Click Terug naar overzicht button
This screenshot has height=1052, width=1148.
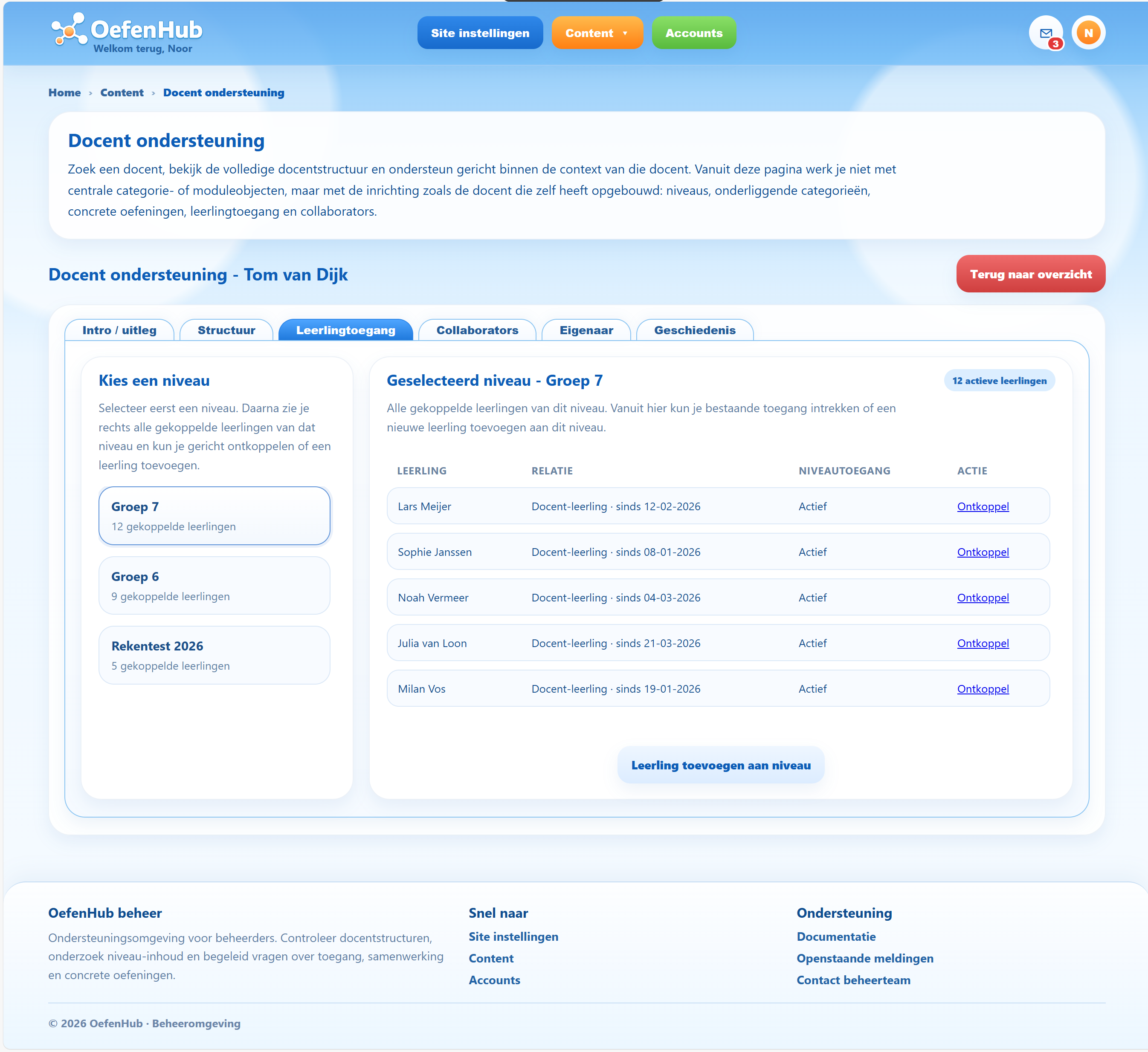click(1031, 274)
